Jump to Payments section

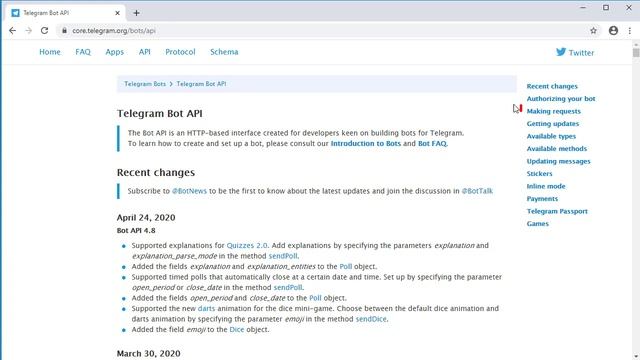coord(542,199)
